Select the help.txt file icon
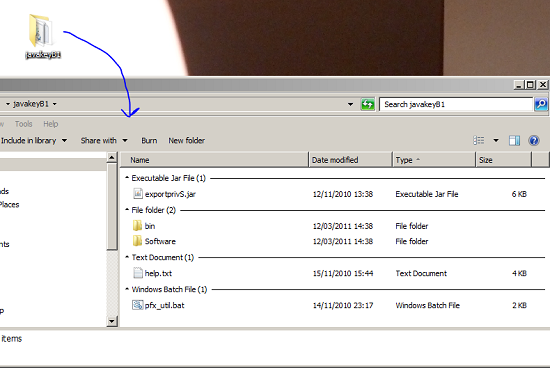Viewport: 550px width, 368px height. (138, 273)
